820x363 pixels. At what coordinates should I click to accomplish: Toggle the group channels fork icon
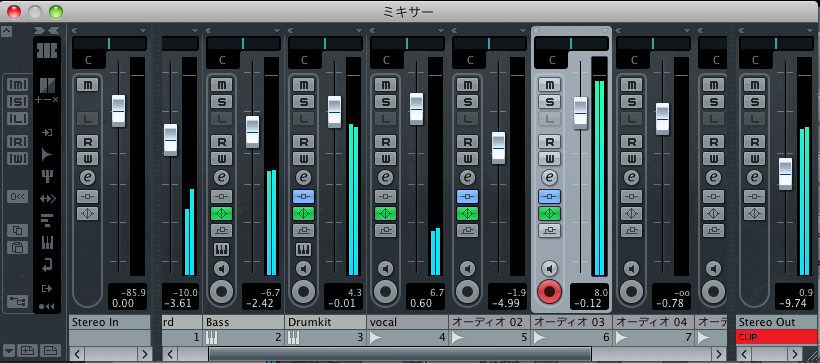tap(47, 176)
